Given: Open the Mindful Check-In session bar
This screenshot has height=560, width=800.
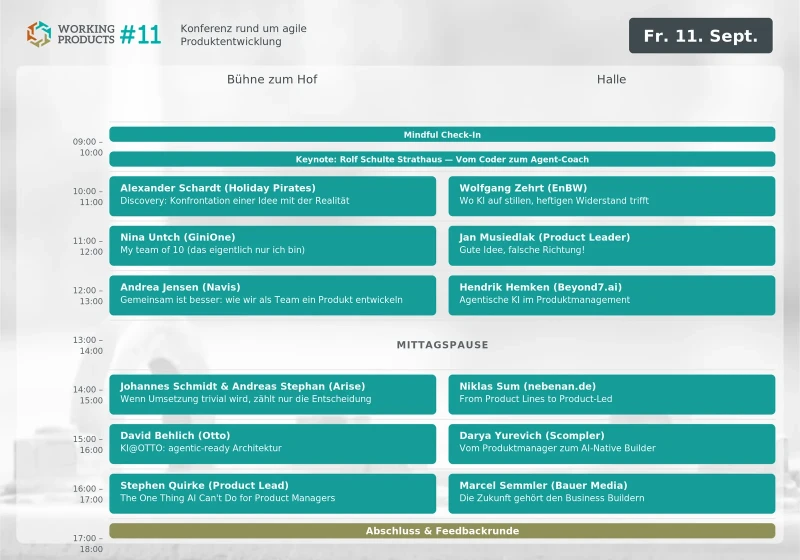Looking at the screenshot, I should point(442,135).
